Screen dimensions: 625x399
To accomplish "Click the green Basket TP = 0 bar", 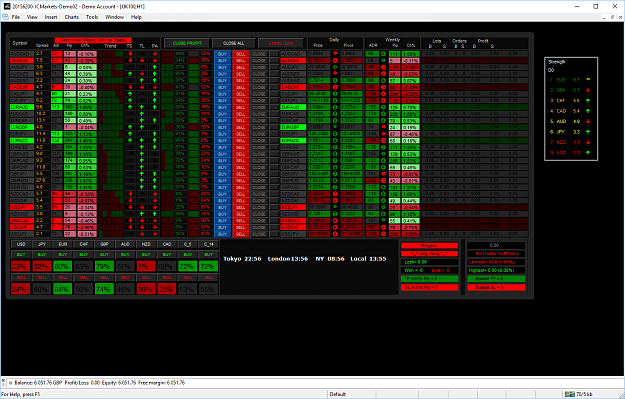I will pos(496,279).
